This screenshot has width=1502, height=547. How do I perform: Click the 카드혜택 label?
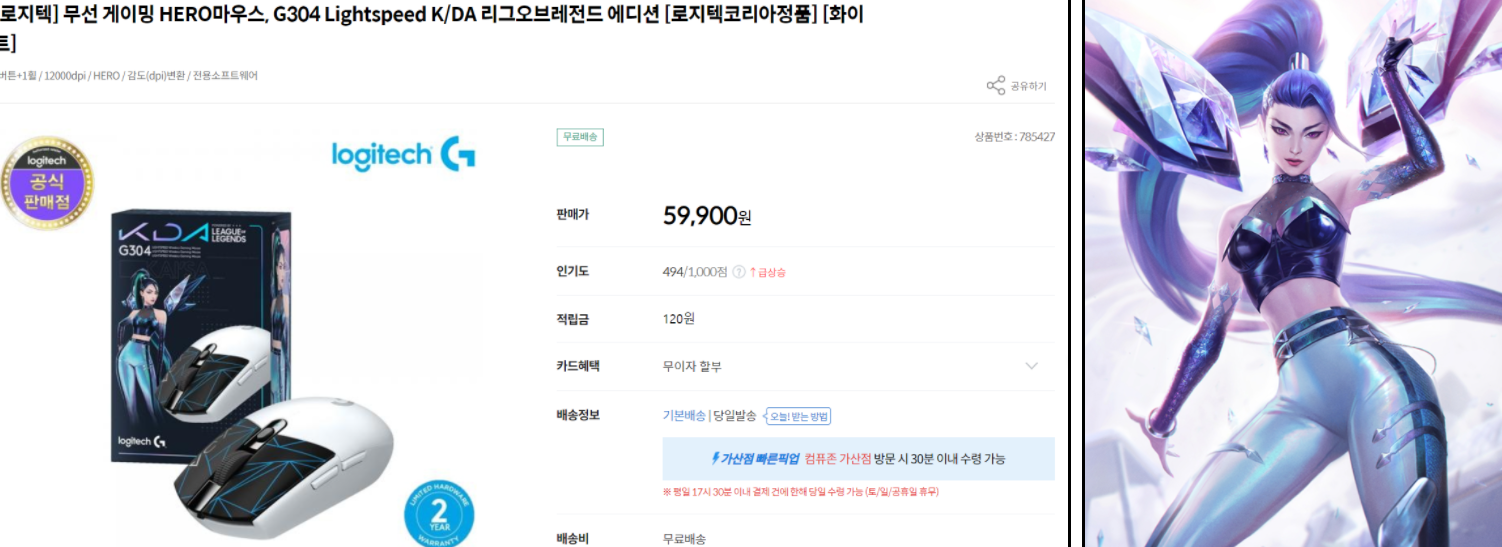click(x=578, y=366)
